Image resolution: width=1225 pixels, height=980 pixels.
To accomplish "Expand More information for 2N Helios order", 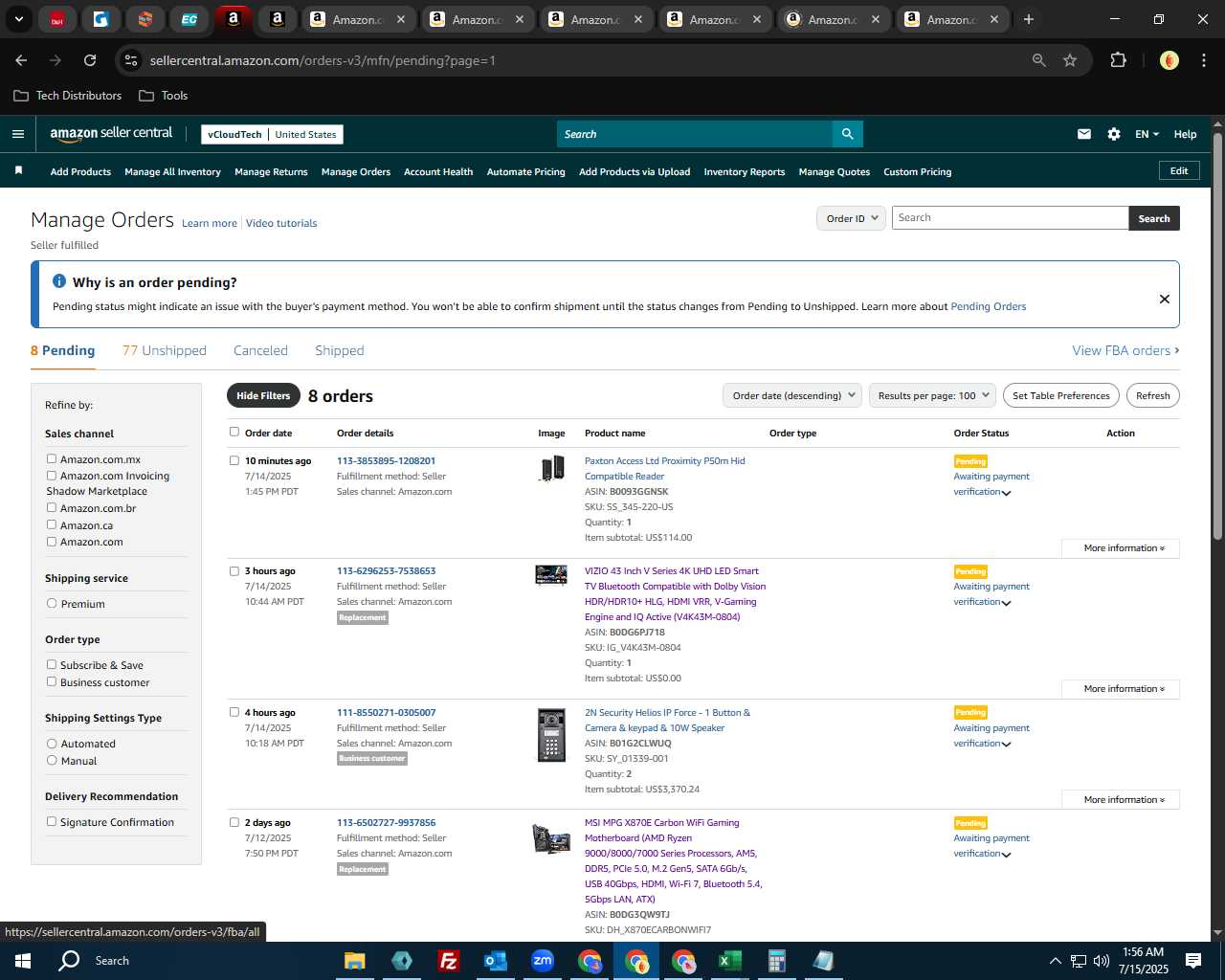I will [1121, 800].
